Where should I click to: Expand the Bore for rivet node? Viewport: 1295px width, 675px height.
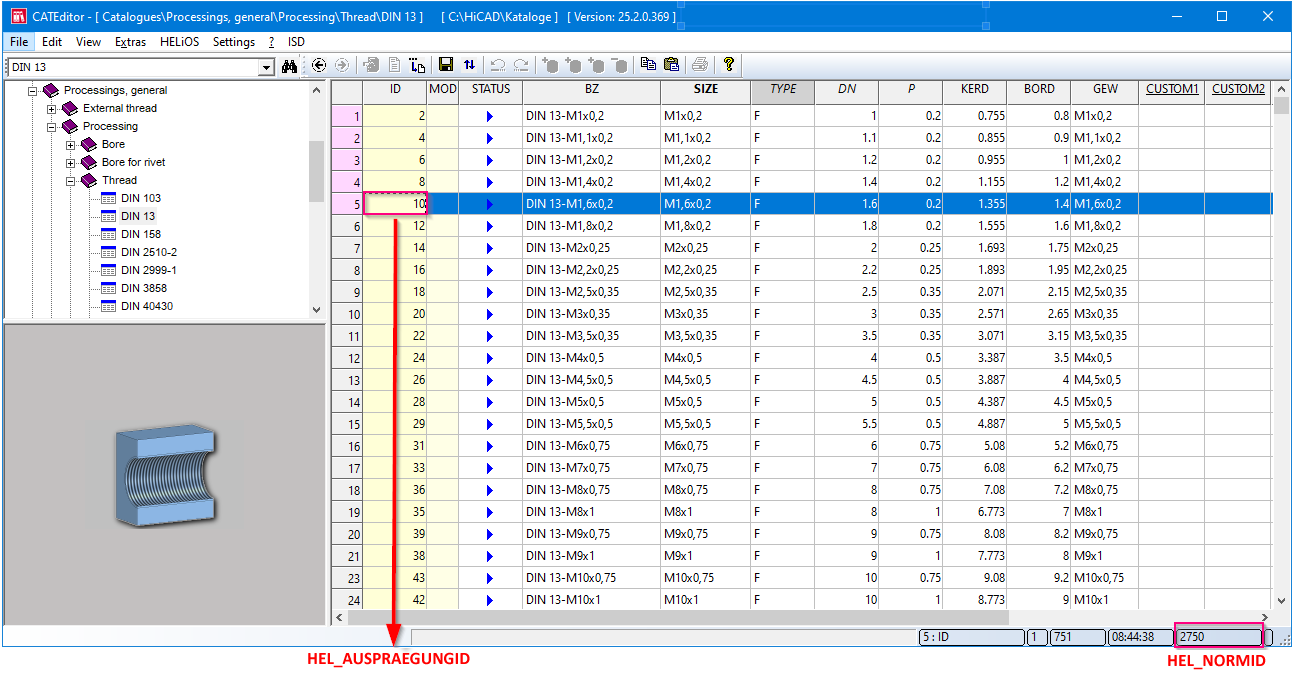coord(71,163)
